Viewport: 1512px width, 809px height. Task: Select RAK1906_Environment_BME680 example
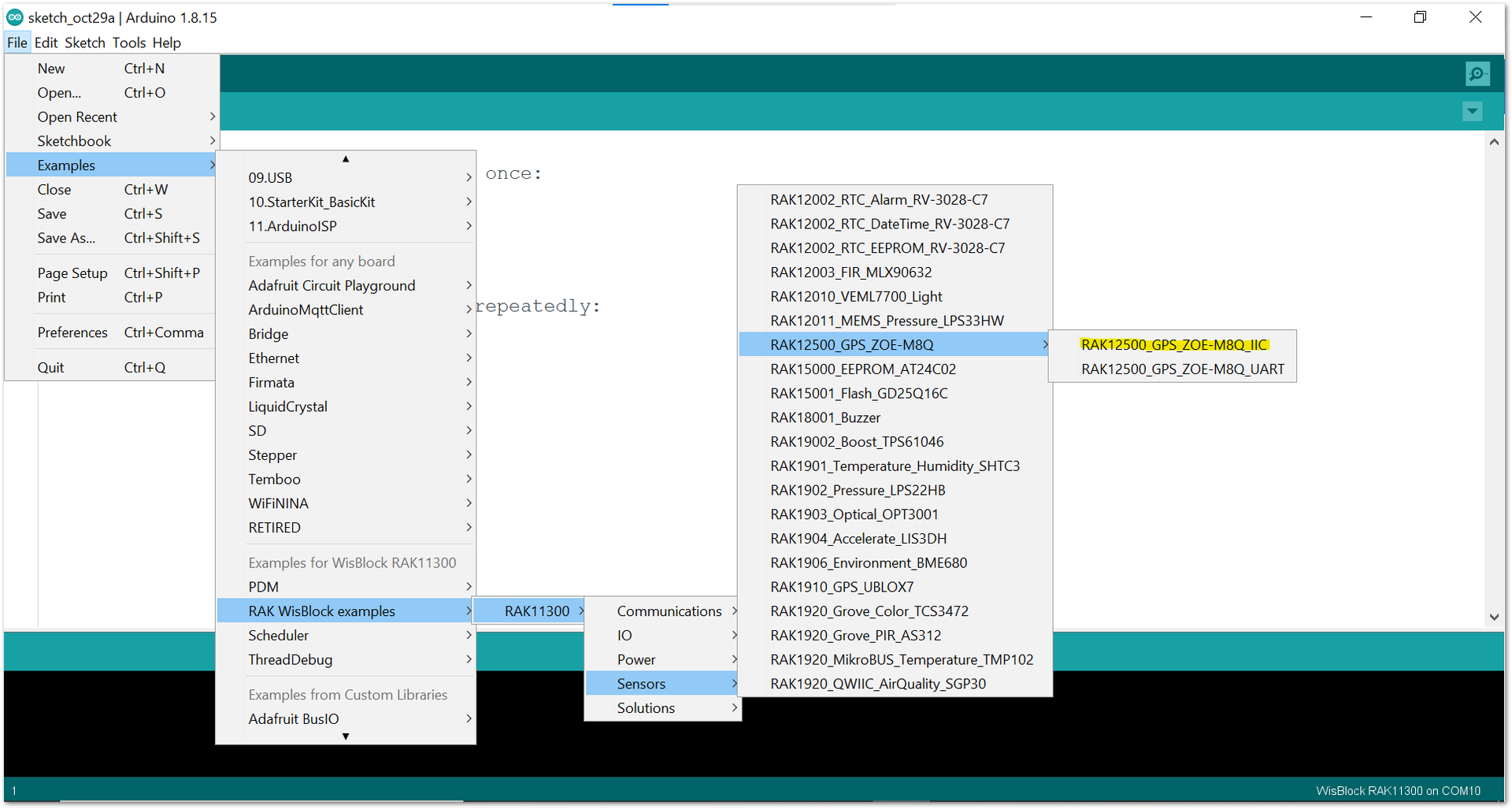coord(895,563)
